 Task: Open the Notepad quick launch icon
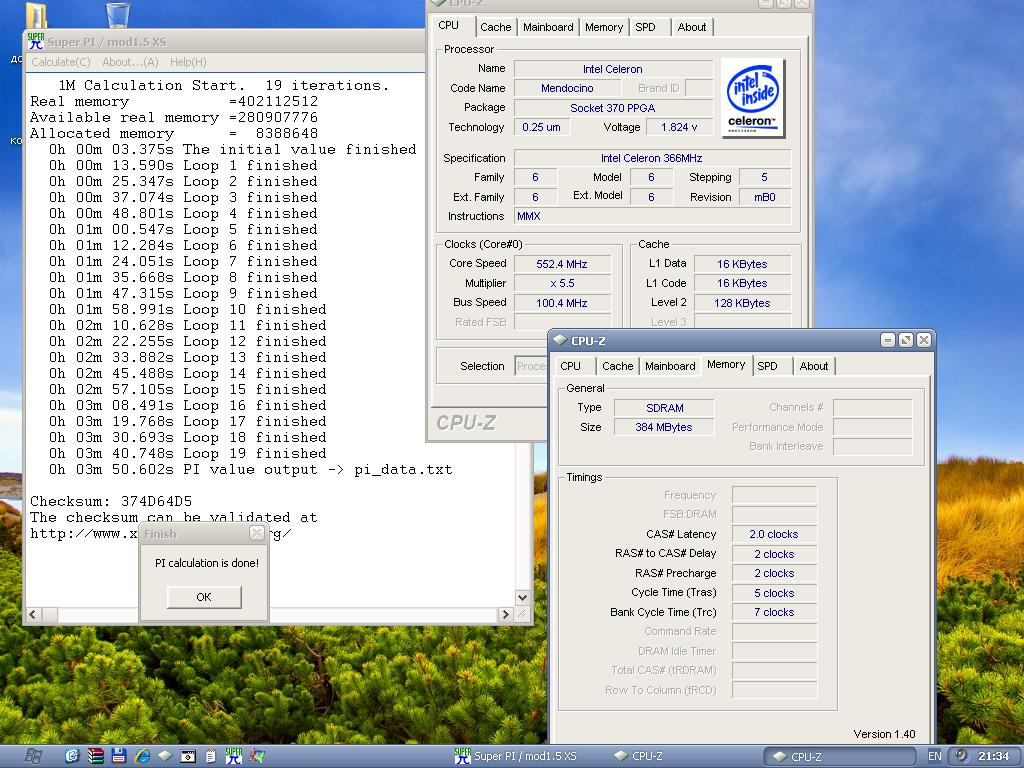coord(210,756)
